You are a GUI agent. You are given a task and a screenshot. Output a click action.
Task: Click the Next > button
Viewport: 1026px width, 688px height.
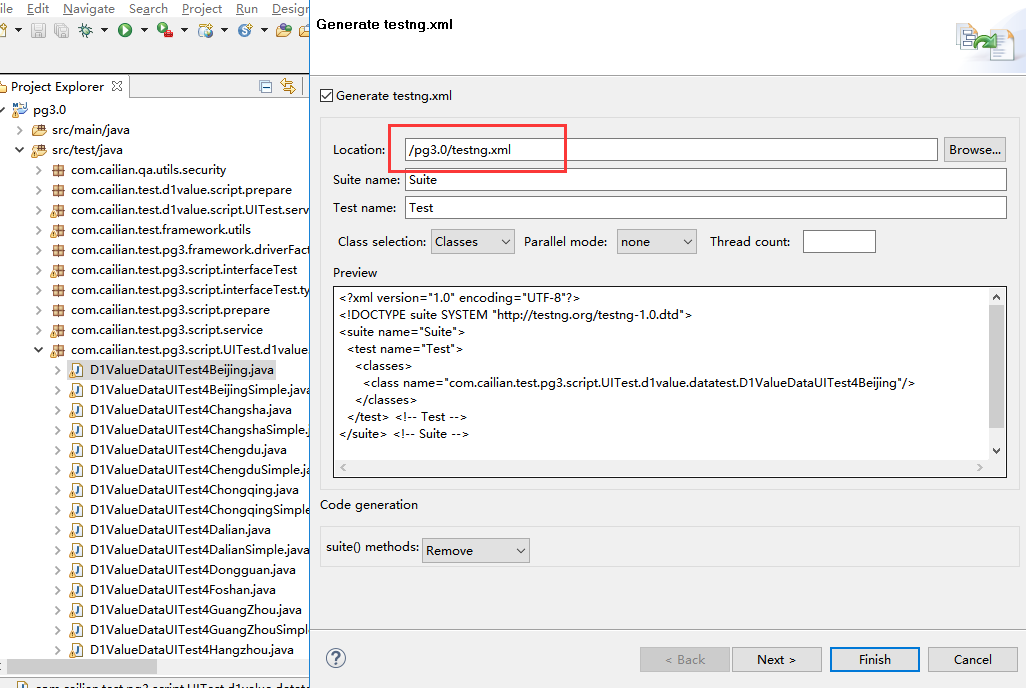pos(776,659)
